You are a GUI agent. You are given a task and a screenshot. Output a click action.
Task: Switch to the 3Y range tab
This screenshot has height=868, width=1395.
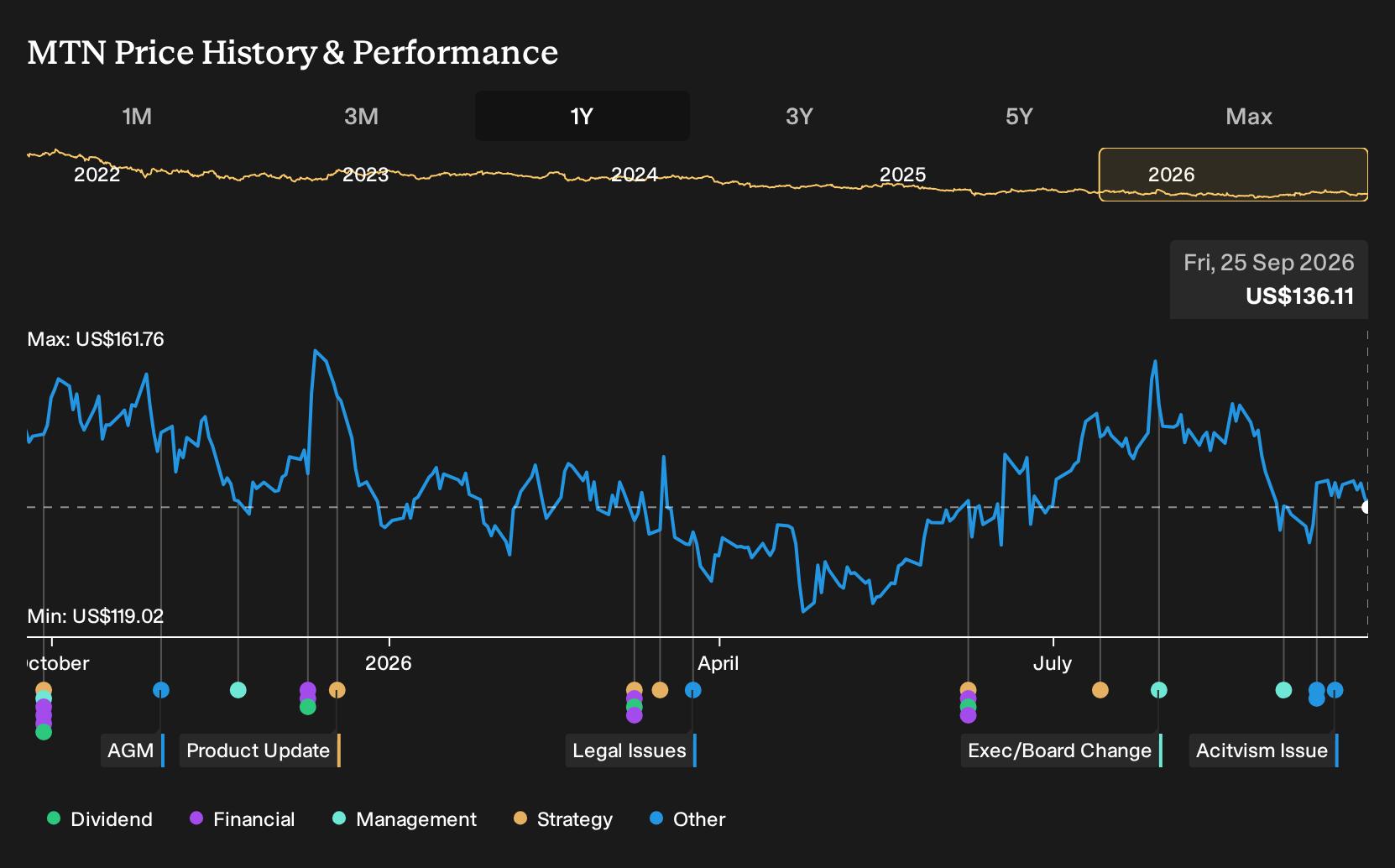799,116
